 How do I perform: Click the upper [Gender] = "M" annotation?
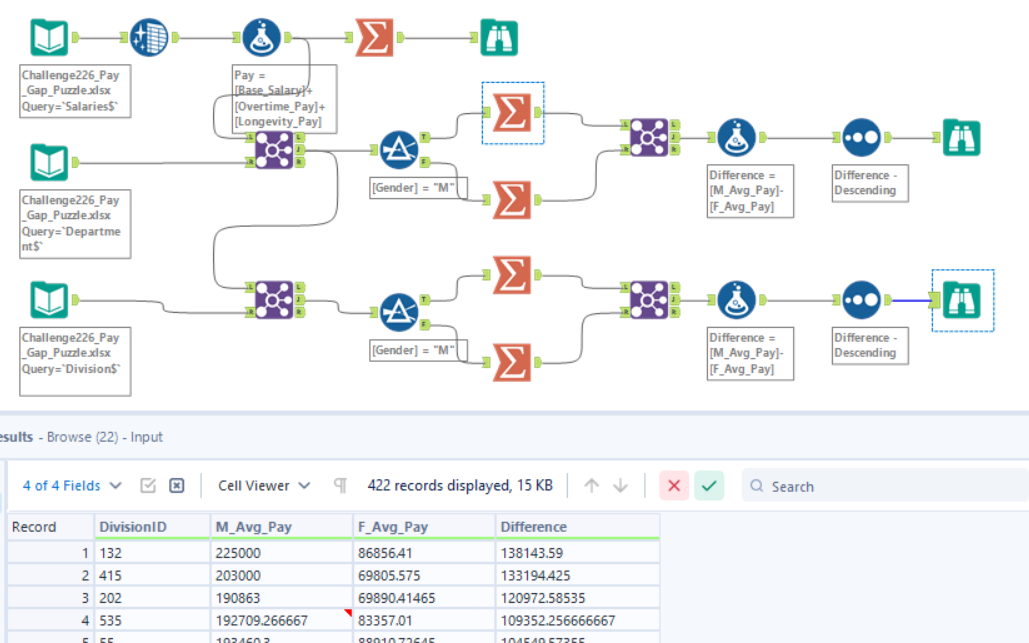point(418,188)
